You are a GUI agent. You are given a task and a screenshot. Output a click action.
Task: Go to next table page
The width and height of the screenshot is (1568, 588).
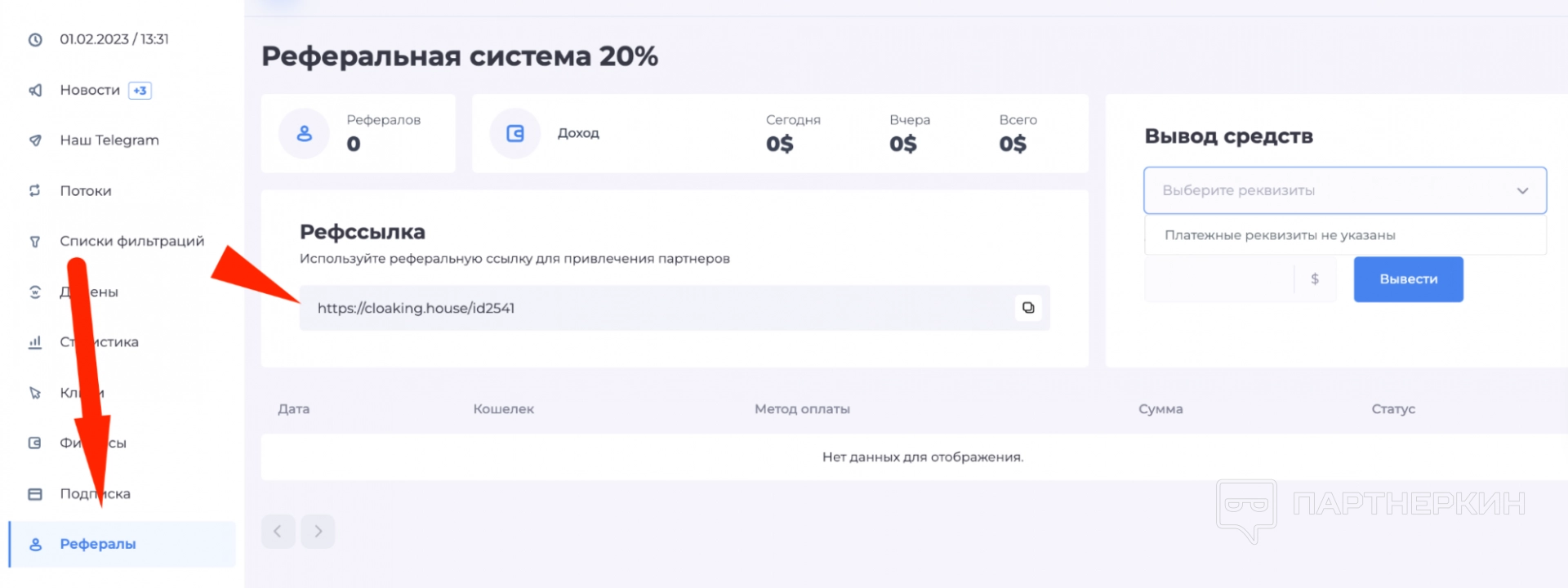pyautogui.click(x=318, y=532)
